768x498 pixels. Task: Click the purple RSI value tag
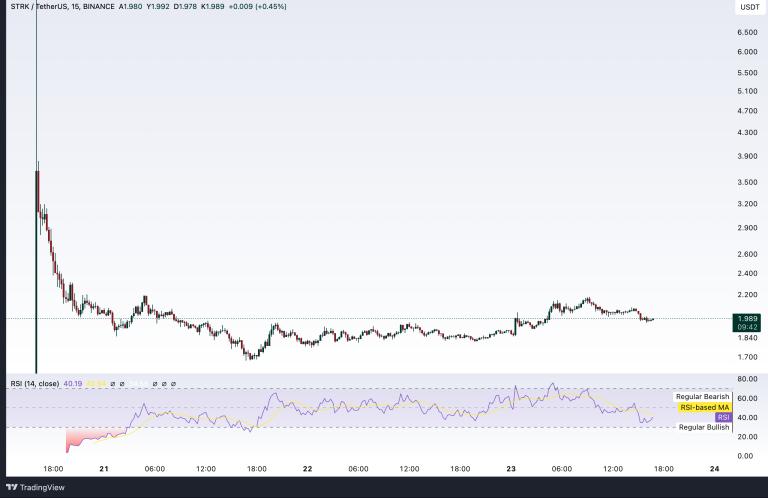point(724,417)
